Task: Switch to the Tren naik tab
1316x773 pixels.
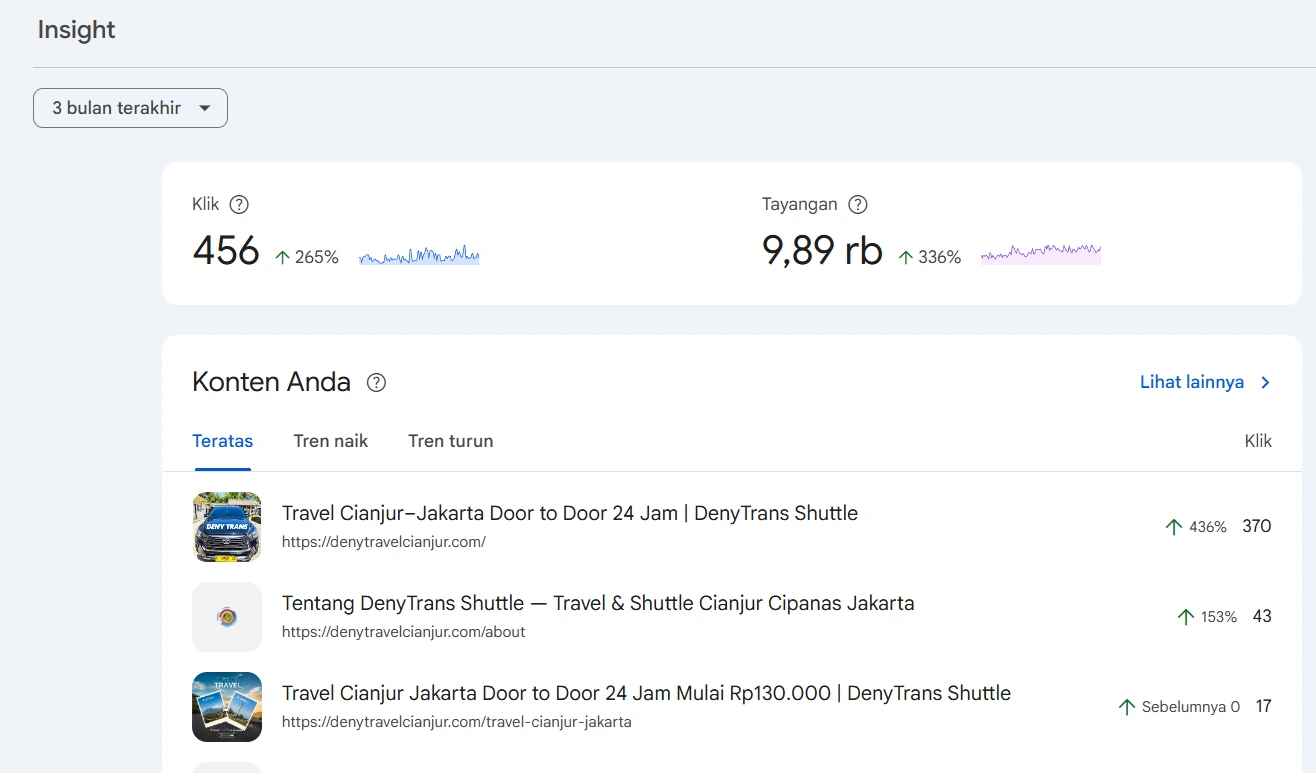Action: (331, 441)
